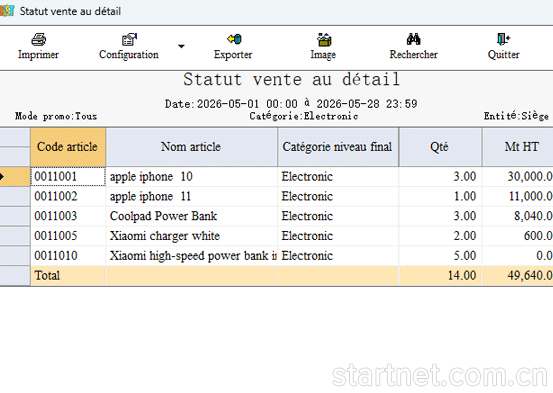Viewport: 553px width, 393px height.
Task: Select code cell 0011005
Action: tap(68, 236)
